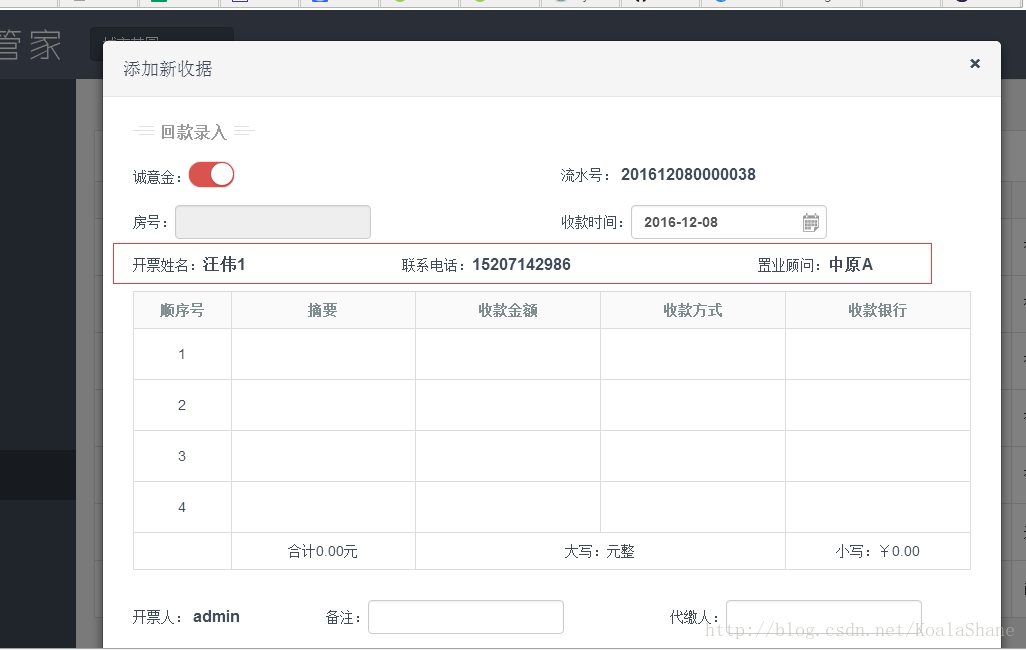Open the calendar picker icon
The height and width of the screenshot is (650, 1026).
811,223
